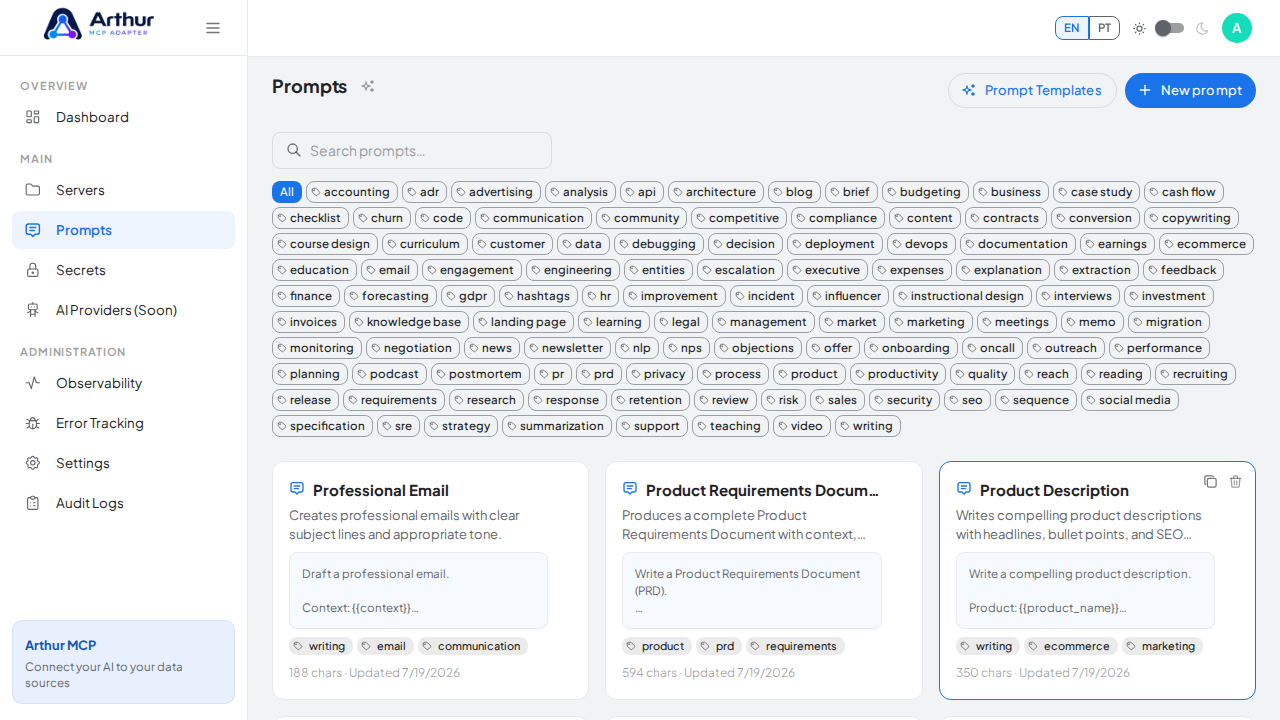This screenshot has height=720, width=1280.
Task: Click the Audit Logs clipboard icon
Action: click(33, 503)
